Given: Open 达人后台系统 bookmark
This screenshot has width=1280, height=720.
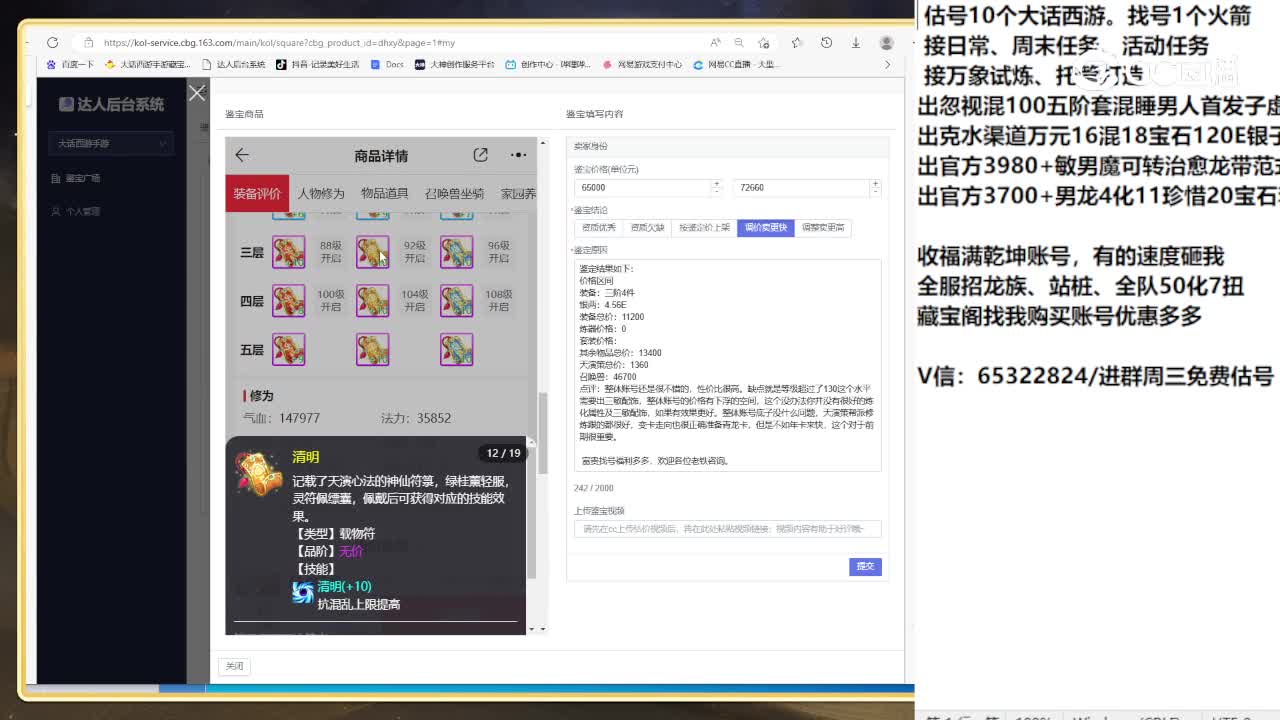Looking at the screenshot, I should point(234,64).
